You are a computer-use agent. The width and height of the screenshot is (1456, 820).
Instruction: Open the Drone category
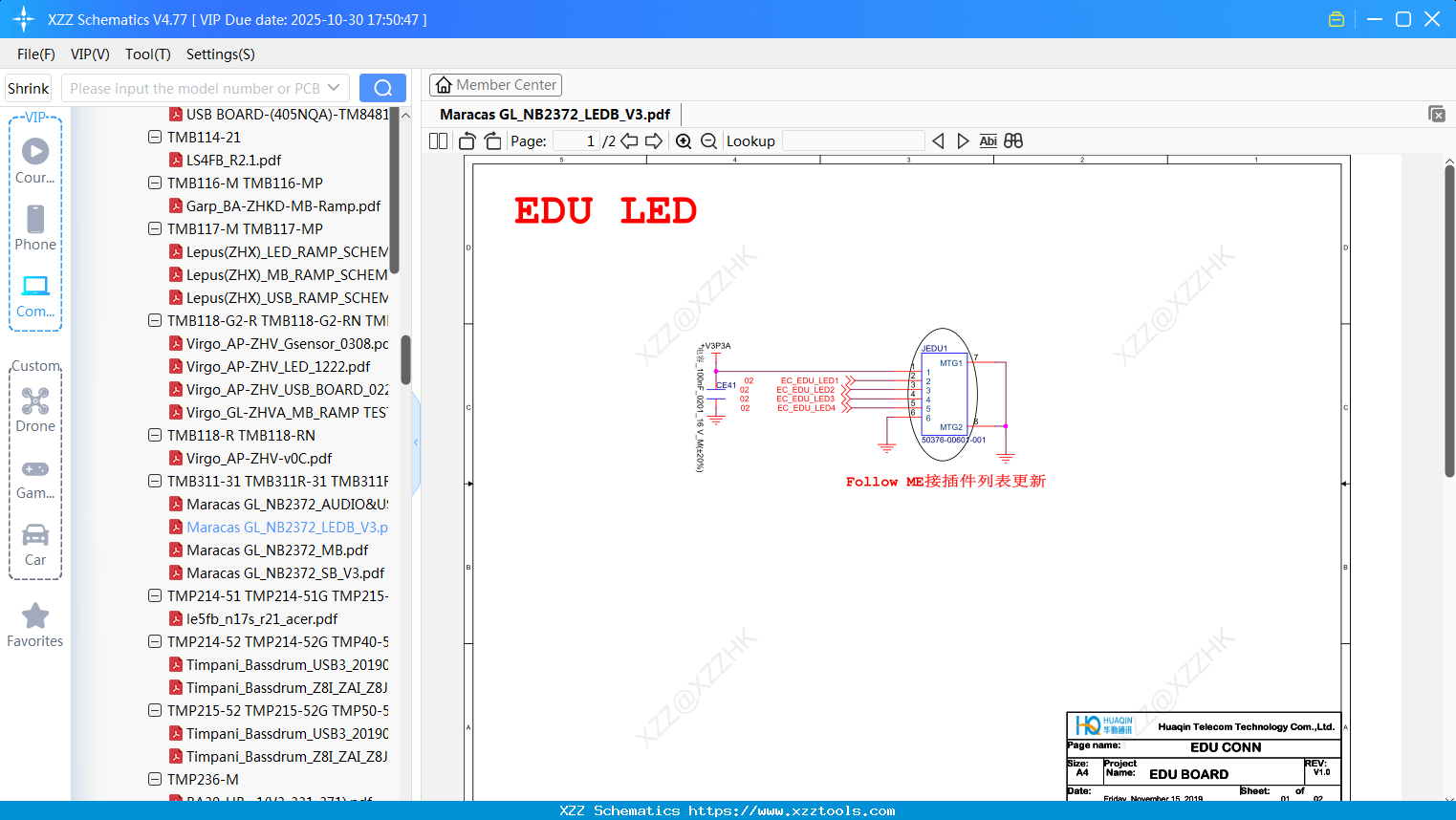[35, 410]
